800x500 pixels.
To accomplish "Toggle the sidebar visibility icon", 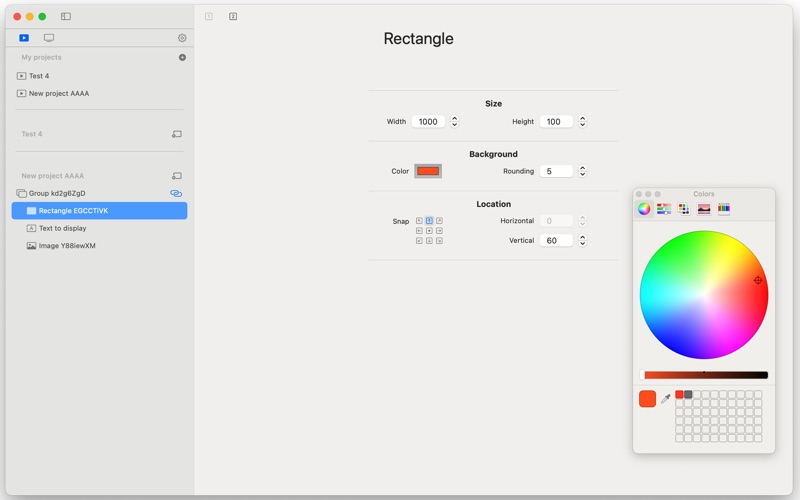I will [x=66, y=16].
